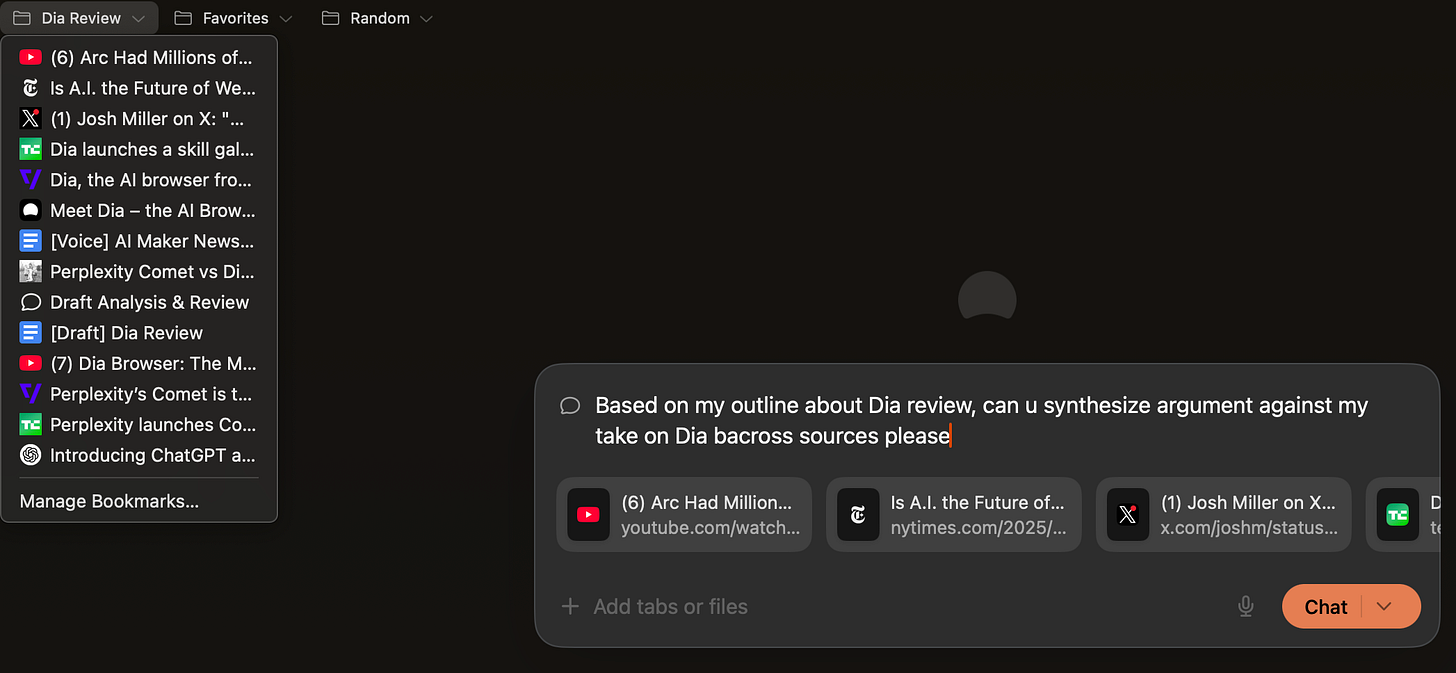Expand the Random bookmarks folder
The height and width of the screenshot is (673, 1456).
377,18
